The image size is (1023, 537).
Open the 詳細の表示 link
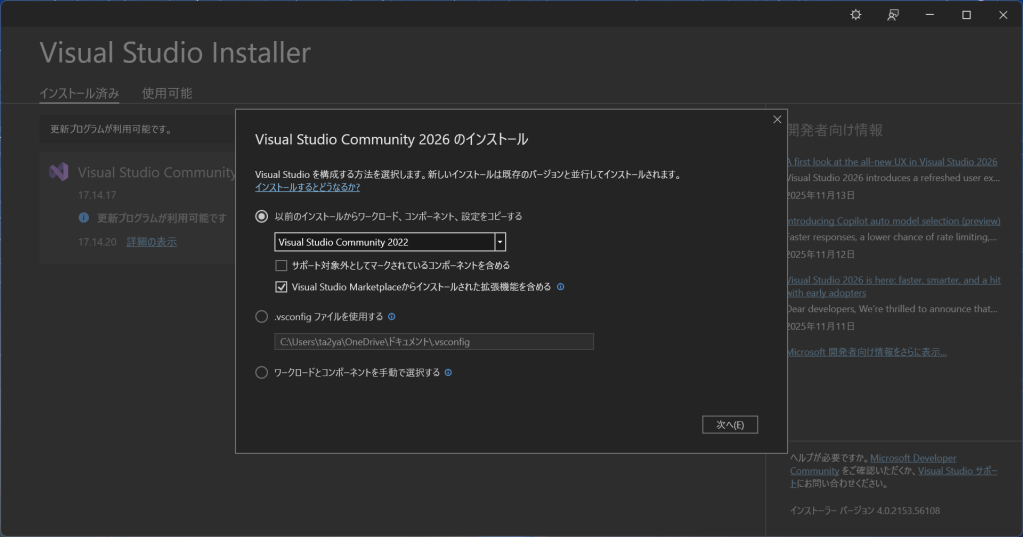pyautogui.click(x=151, y=242)
